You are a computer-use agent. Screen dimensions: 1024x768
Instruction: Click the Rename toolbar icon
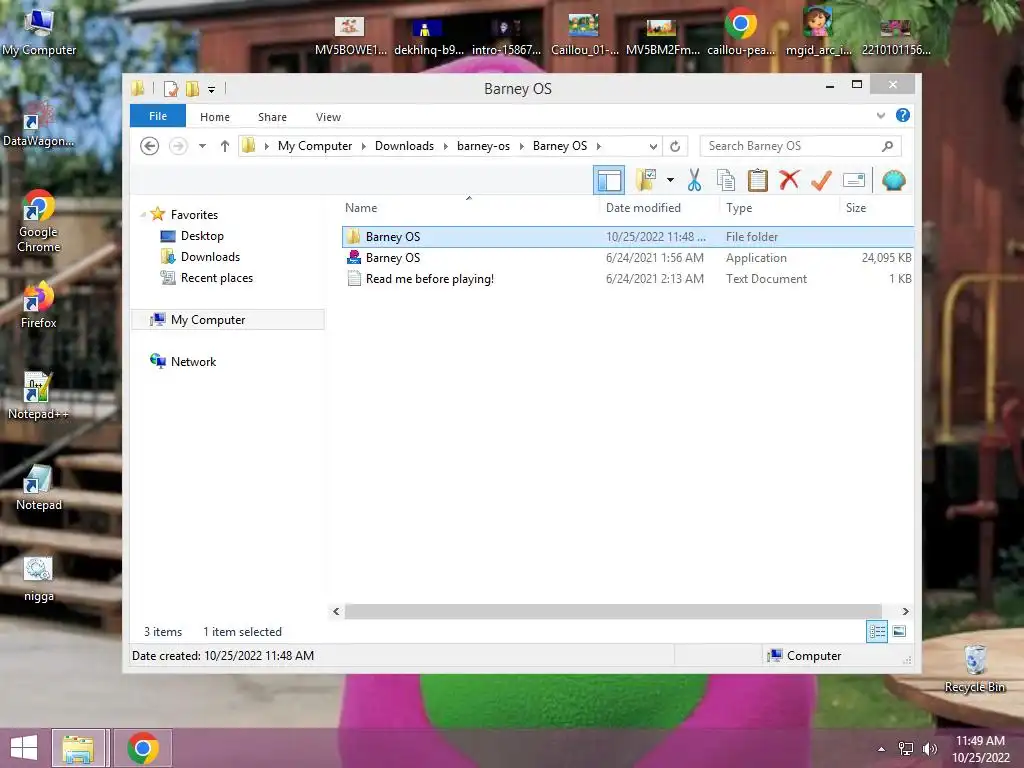pos(854,180)
